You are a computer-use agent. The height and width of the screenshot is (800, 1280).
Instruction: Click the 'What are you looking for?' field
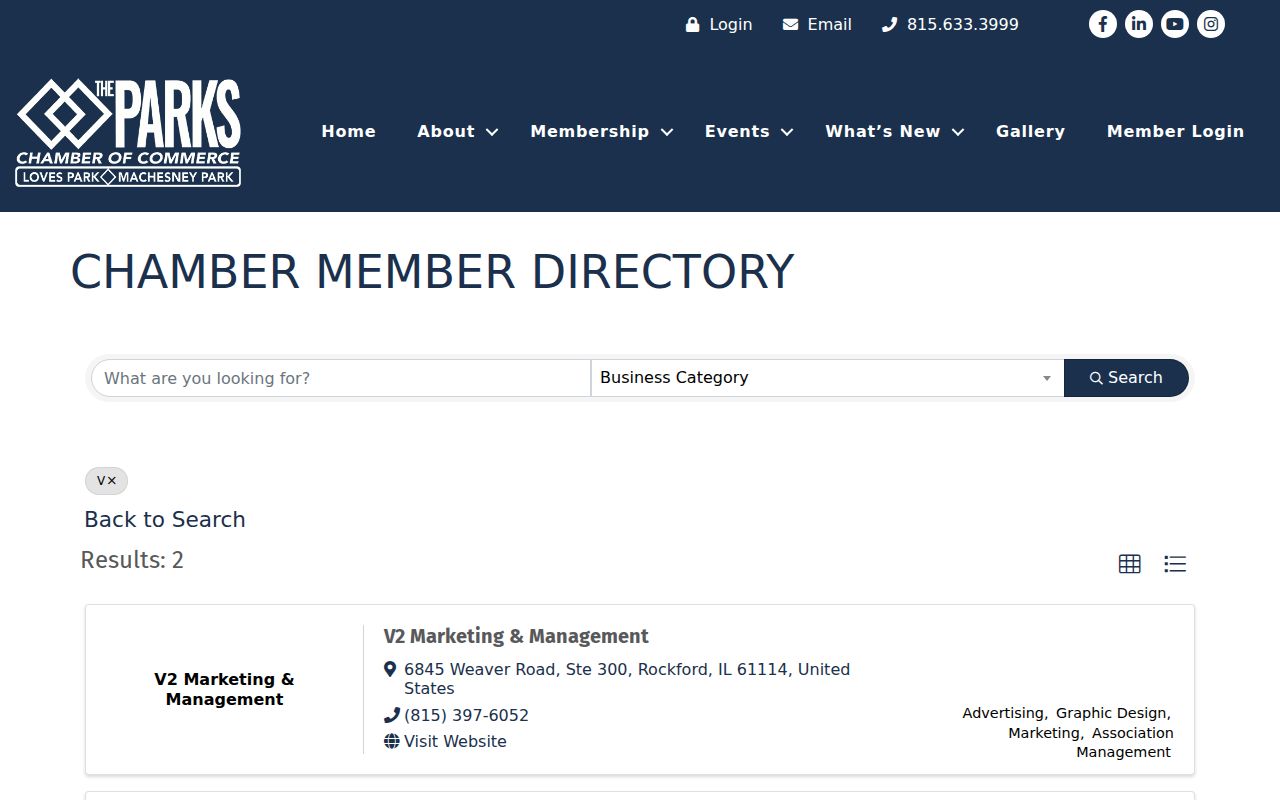tap(341, 378)
